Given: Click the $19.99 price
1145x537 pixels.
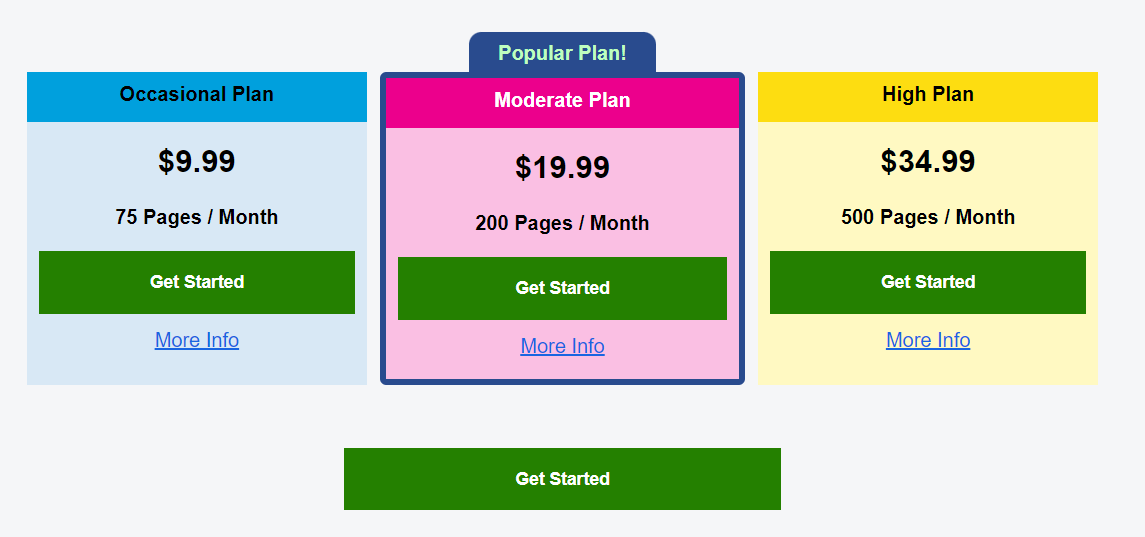Looking at the screenshot, I should (562, 167).
